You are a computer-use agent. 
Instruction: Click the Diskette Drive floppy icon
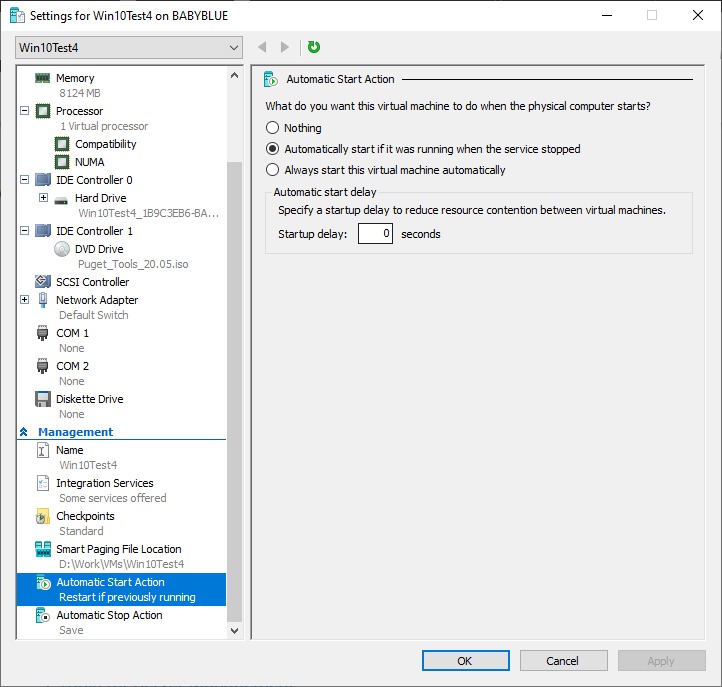point(43,399)
